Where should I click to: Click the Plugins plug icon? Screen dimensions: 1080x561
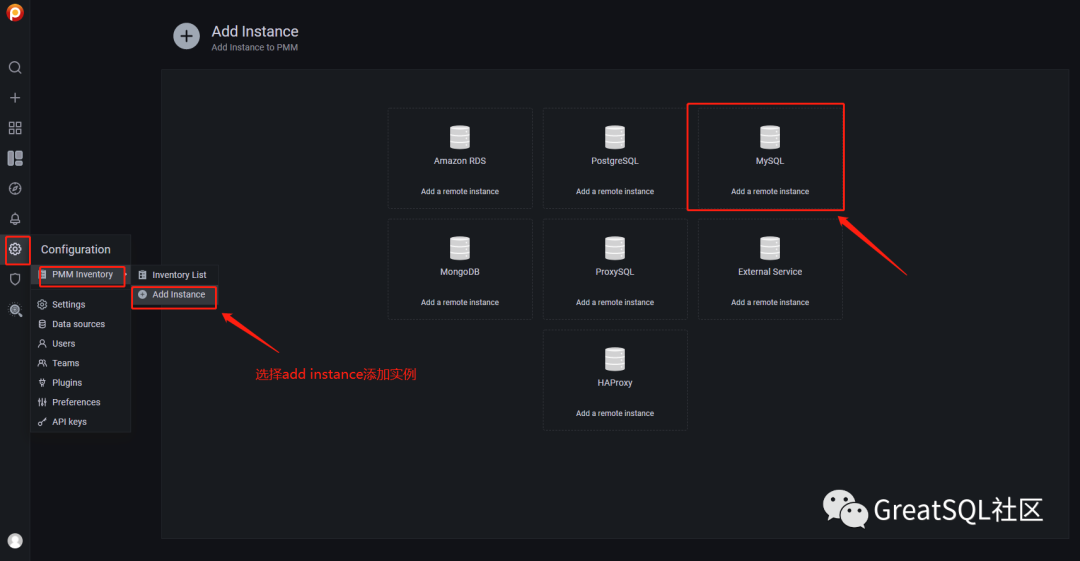(42, 382)
